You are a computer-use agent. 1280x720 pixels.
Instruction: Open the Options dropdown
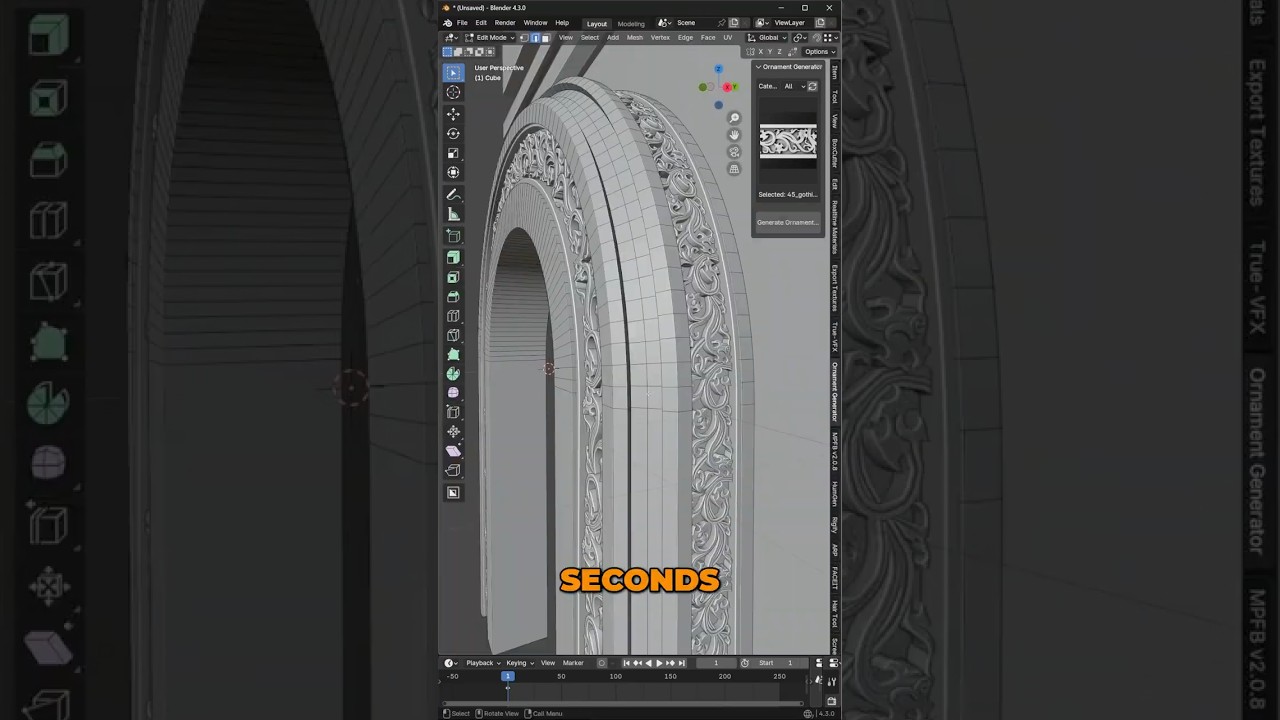pyautogui.click(x=819, y=52)
